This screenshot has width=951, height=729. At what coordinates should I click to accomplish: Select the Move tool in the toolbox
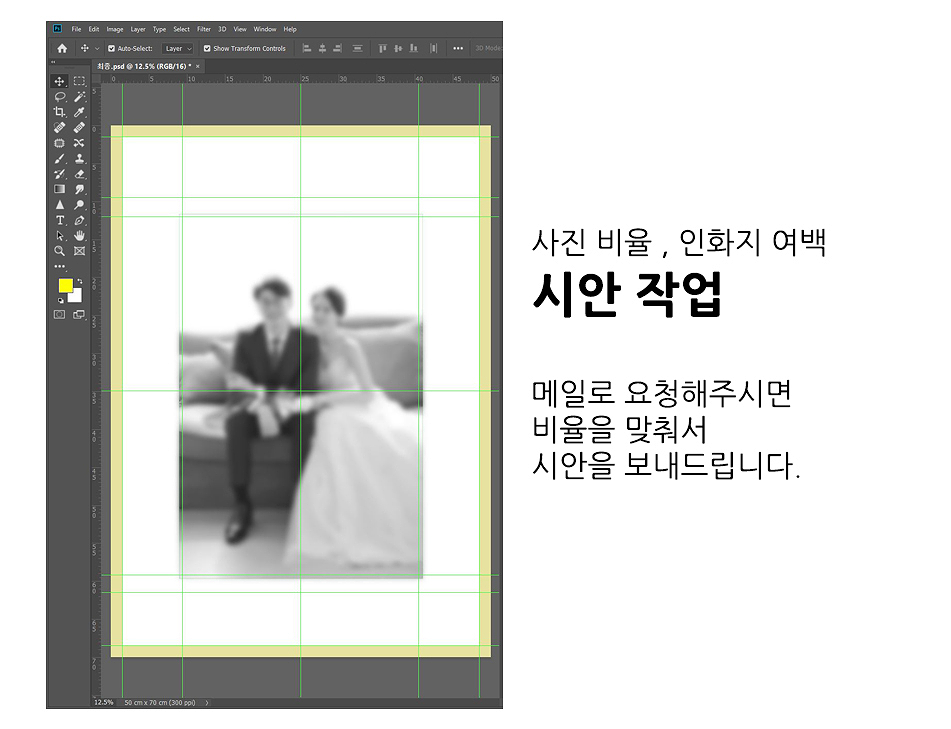coord(59,81)
